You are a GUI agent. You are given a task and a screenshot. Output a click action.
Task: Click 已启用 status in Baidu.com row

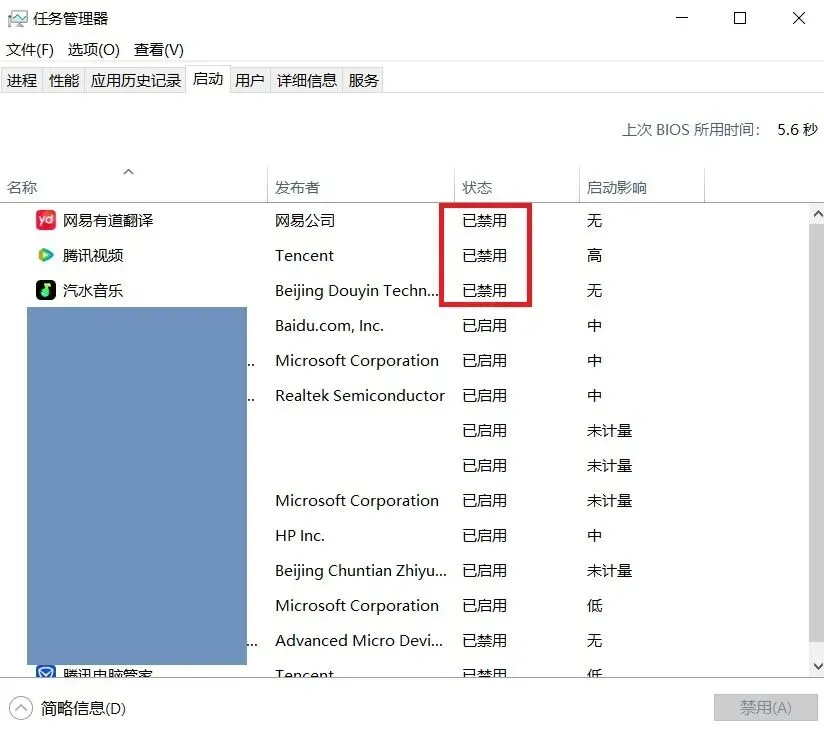point(485,325)
